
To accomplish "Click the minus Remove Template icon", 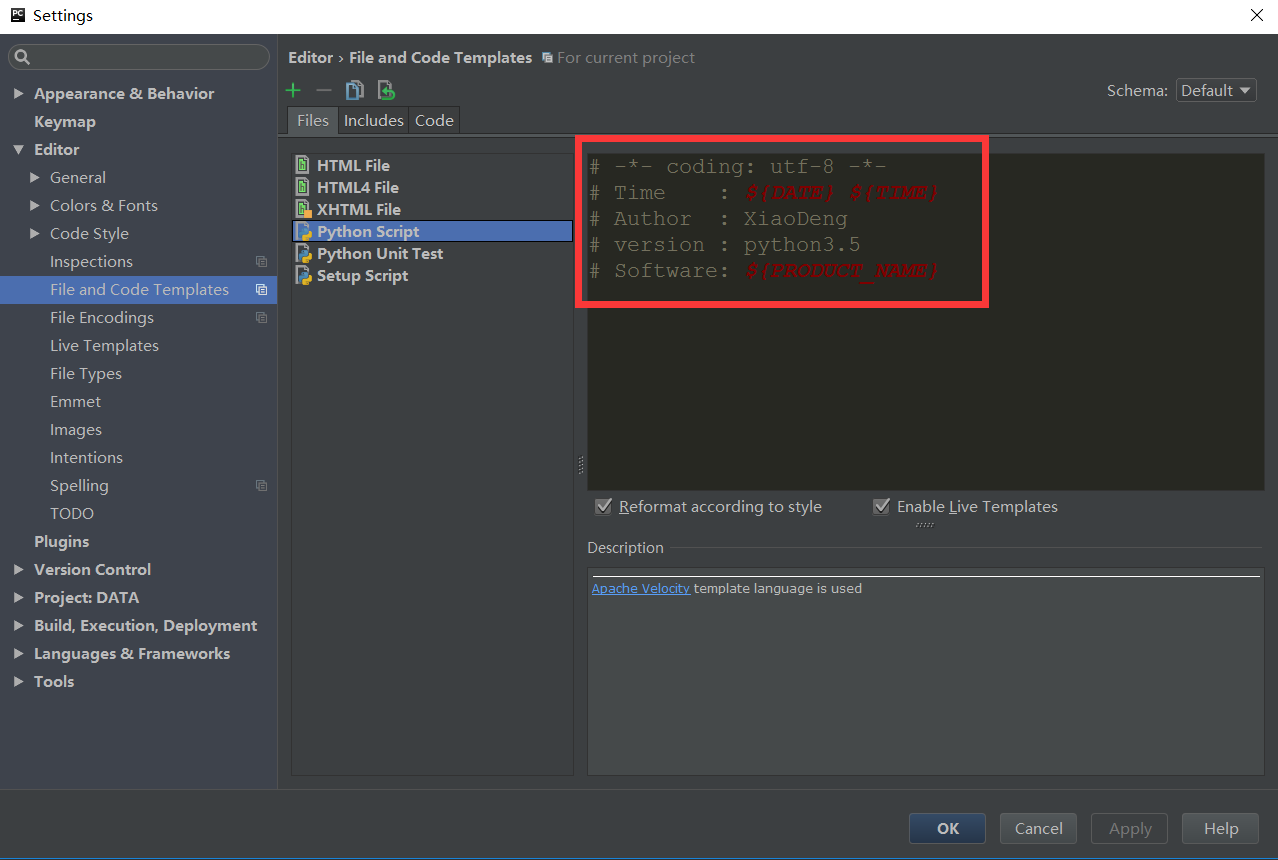I will click(x=323, y=90).
